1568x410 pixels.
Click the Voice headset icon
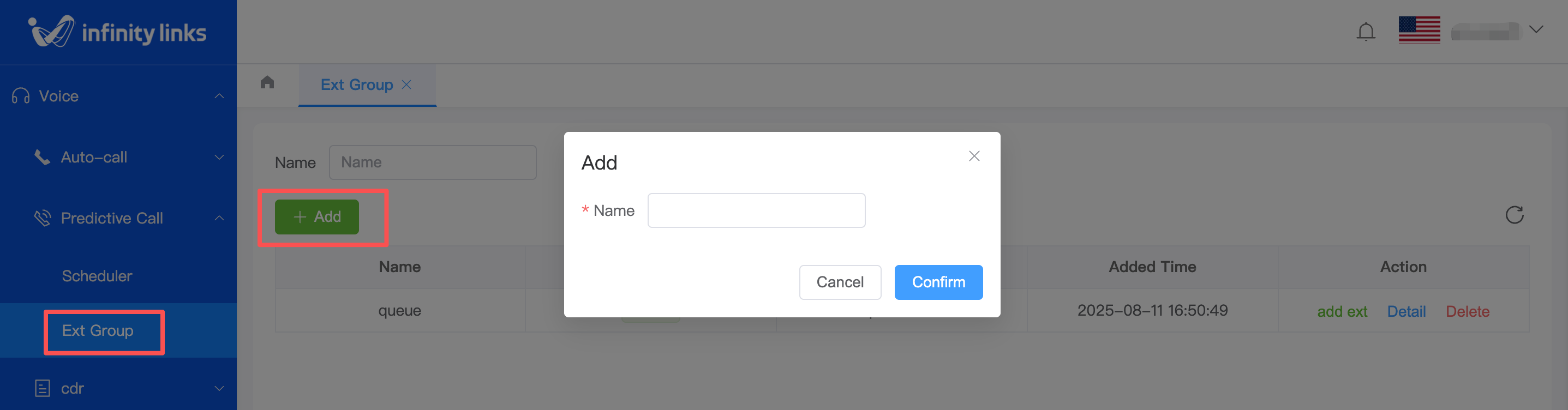21,96
